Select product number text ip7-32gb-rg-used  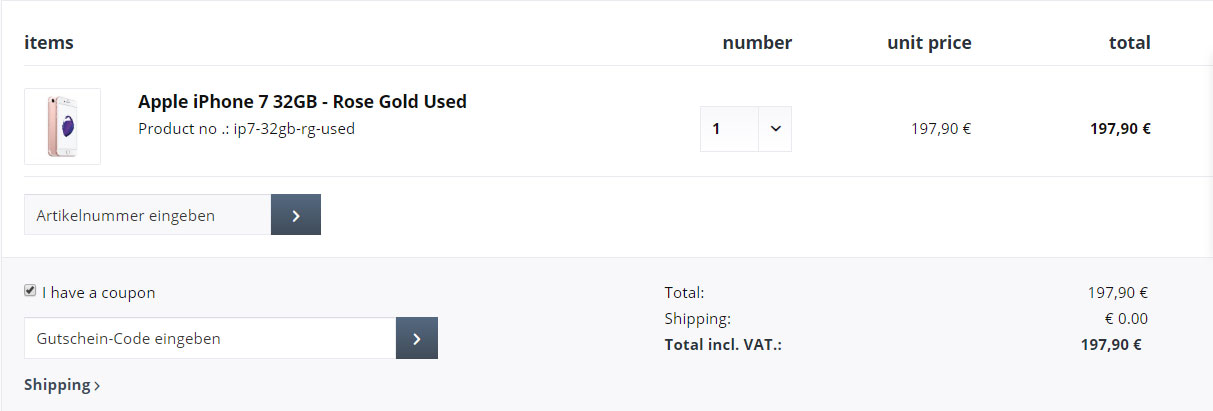coord(294,129)
